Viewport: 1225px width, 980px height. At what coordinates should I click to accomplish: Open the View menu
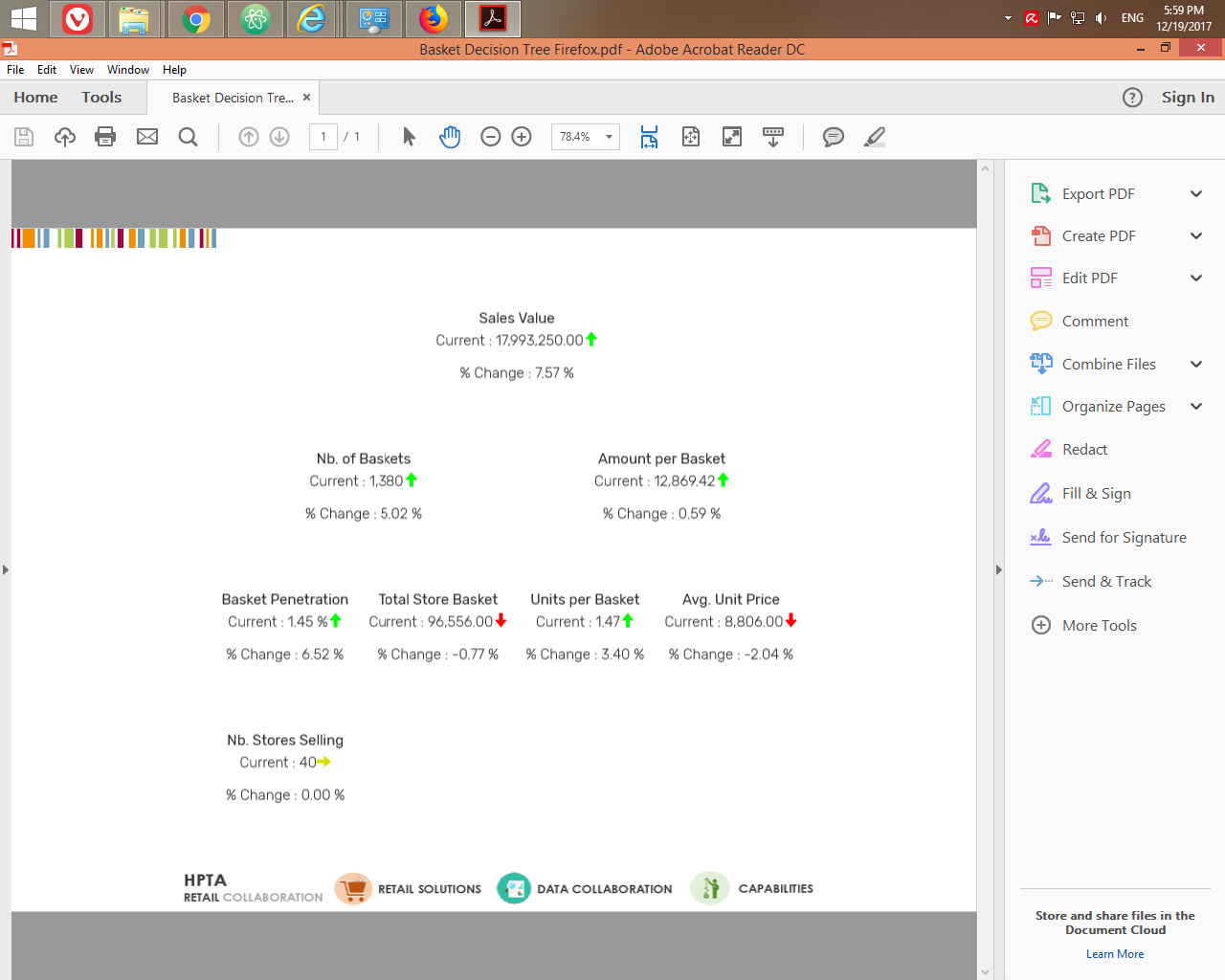81,69
